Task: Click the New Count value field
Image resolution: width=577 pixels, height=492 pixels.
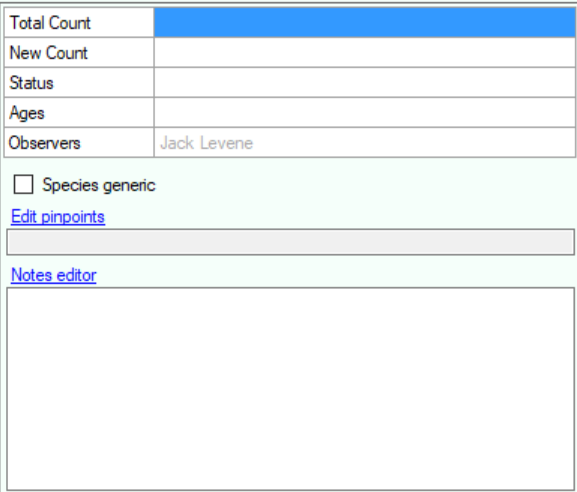Action: [365, 53]
